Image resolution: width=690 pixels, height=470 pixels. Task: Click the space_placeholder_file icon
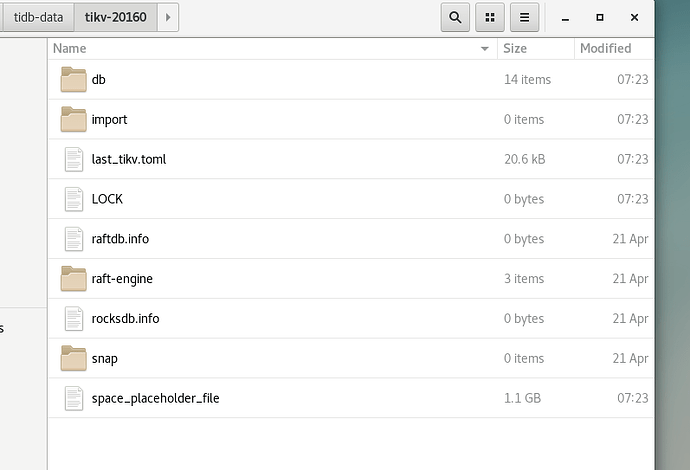(x=73, y=398)
